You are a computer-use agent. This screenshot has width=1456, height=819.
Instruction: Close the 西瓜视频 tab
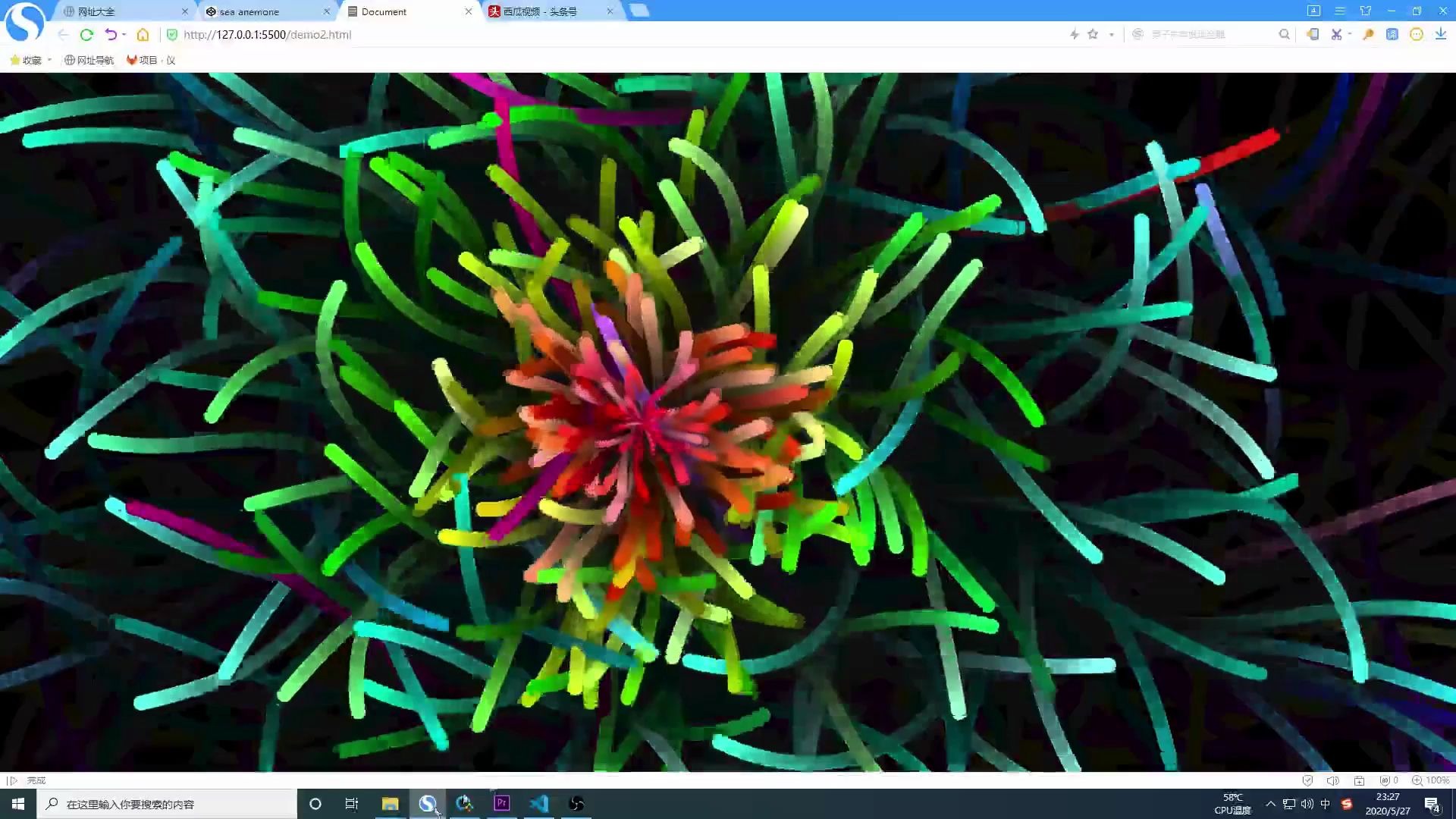tap(610, 11)
